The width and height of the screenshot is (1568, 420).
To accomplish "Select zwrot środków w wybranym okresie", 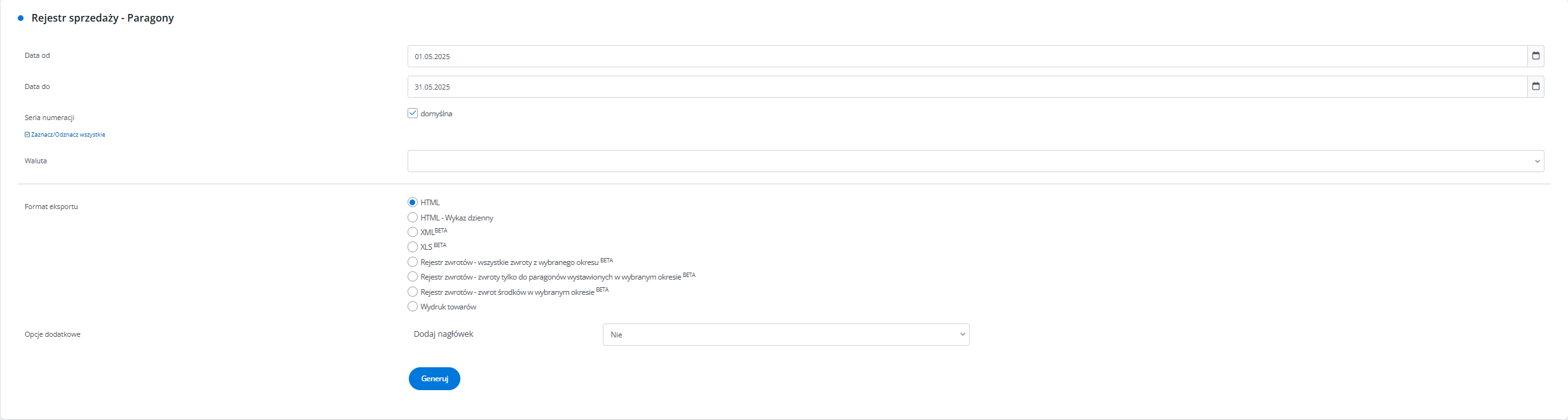I will coord(413,292).
